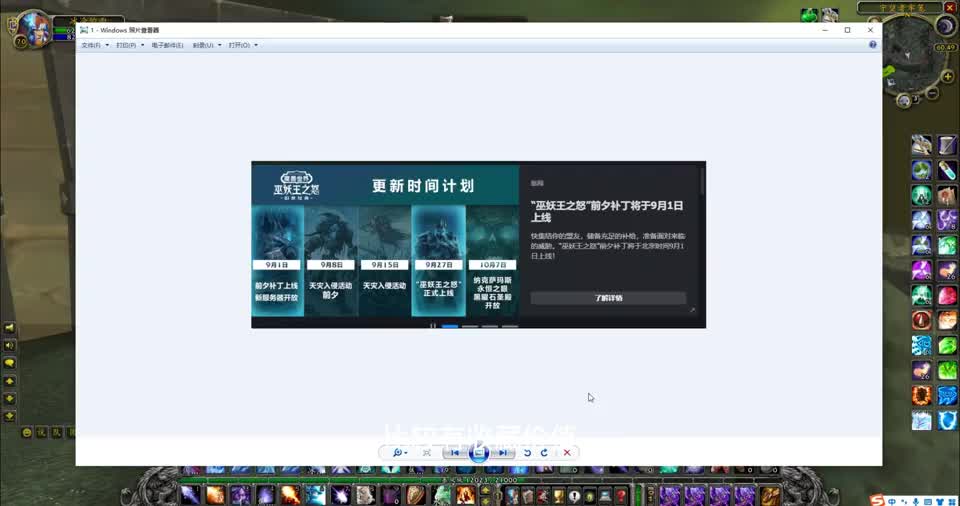The width and height of the screenshot is (960, 506).
Task: Rotate the photo counterclockwise
Action: tap(527, 453)
